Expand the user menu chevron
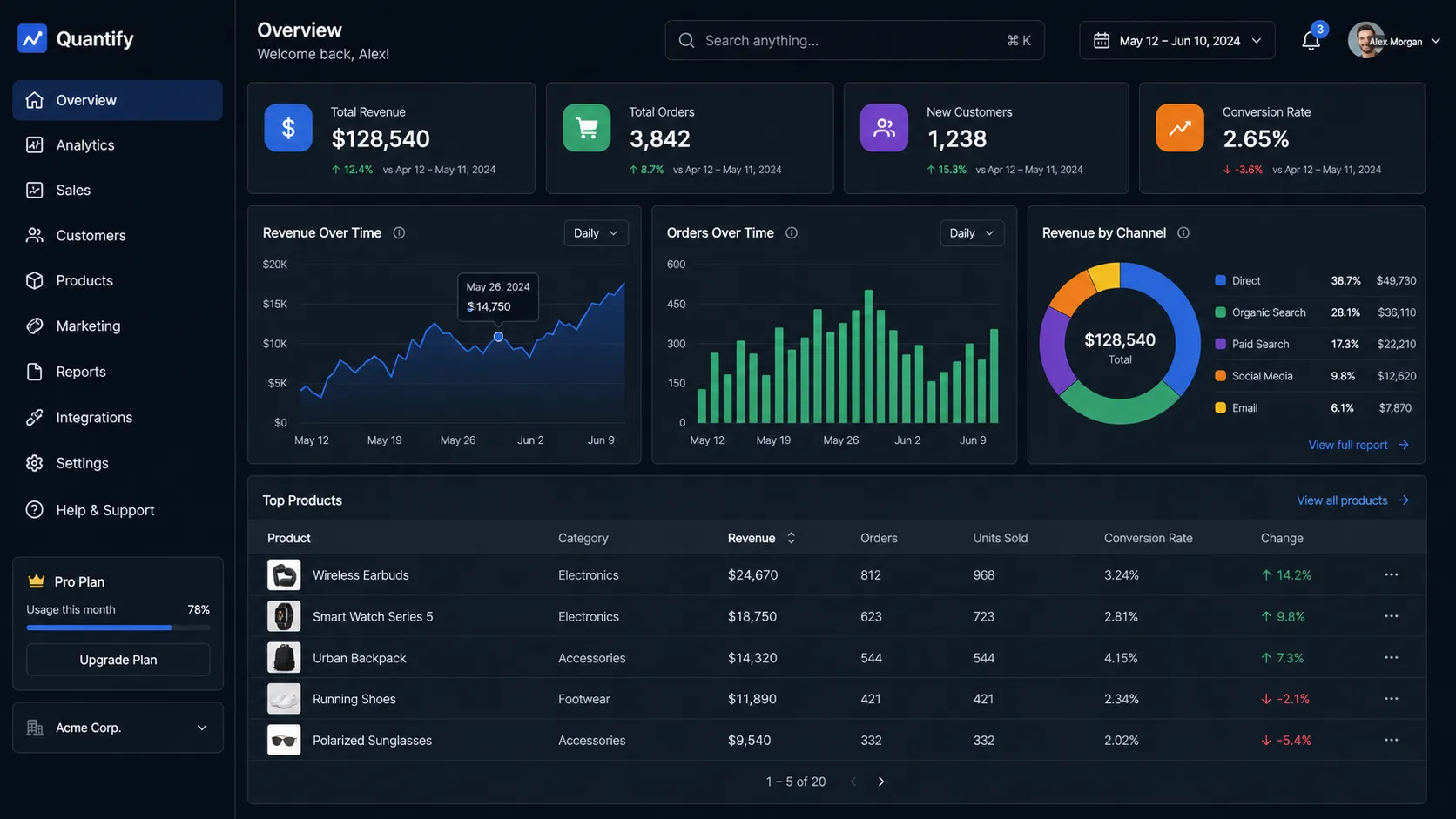Screen dimensions: 1456x819 (x=1436, y=41)
